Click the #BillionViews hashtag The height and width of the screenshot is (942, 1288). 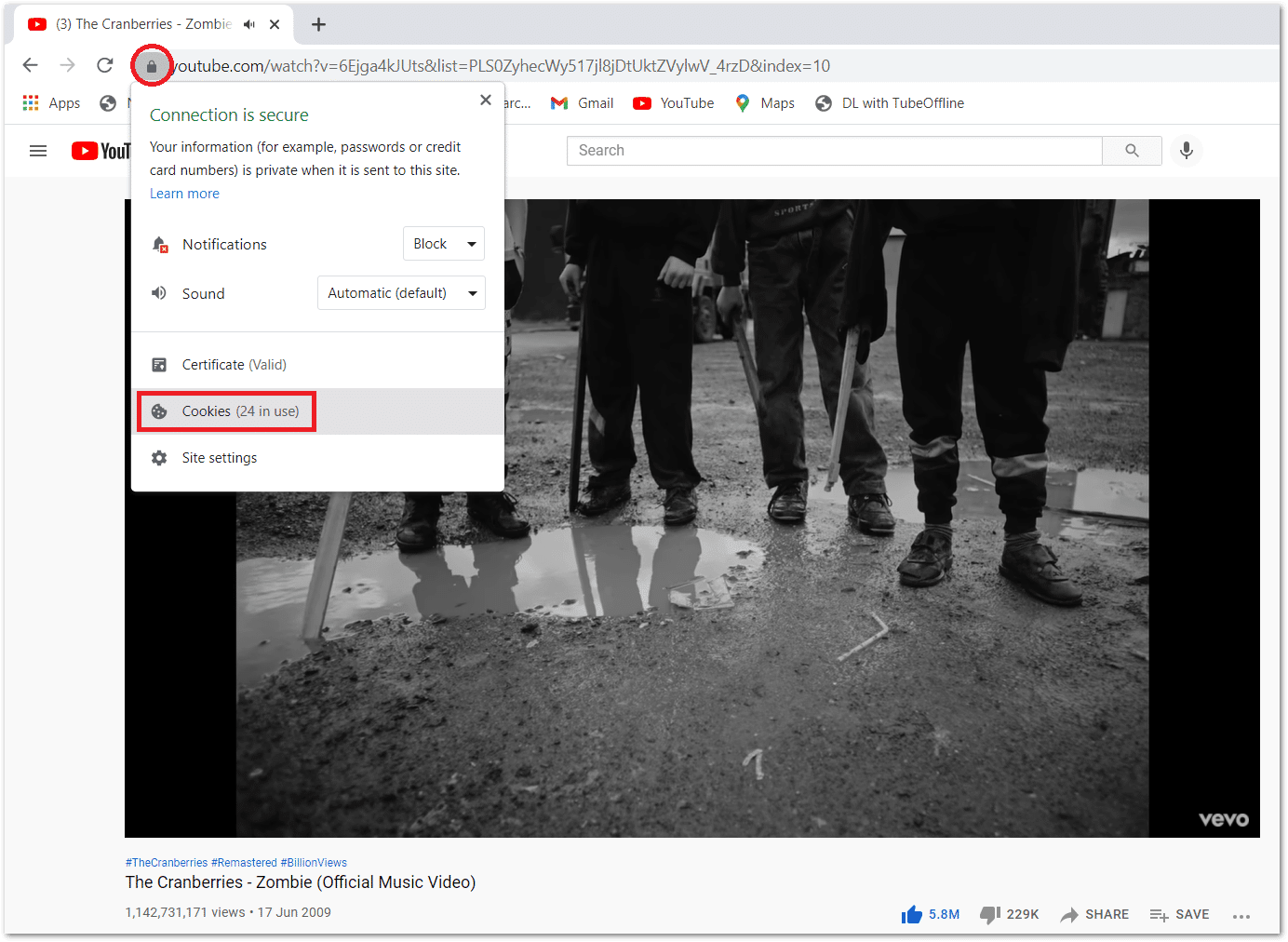(x=314, y=863)
